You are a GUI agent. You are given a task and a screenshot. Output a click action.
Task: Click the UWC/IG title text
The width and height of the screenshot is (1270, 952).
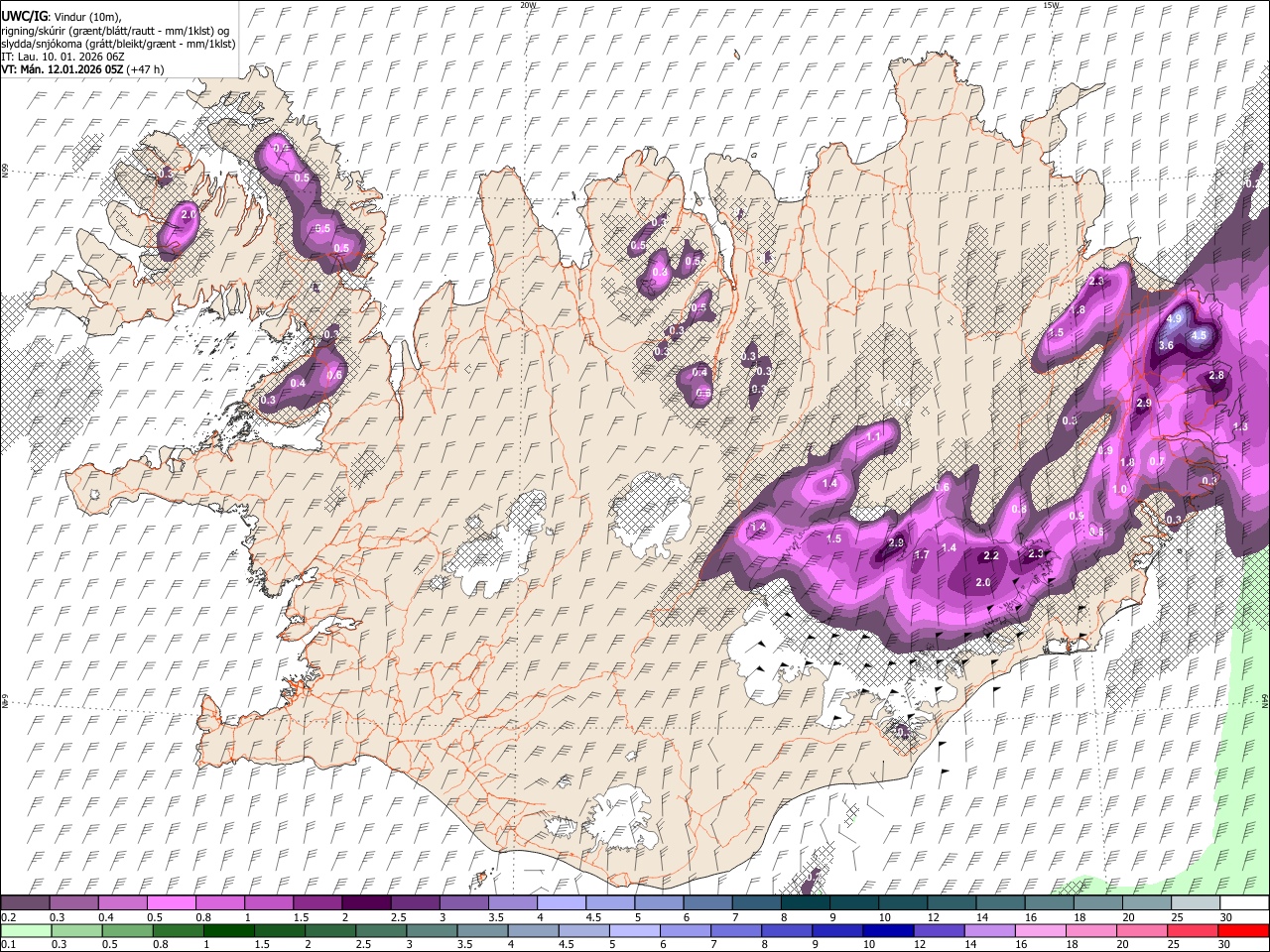pyautogui.click(x=24, y=15)
